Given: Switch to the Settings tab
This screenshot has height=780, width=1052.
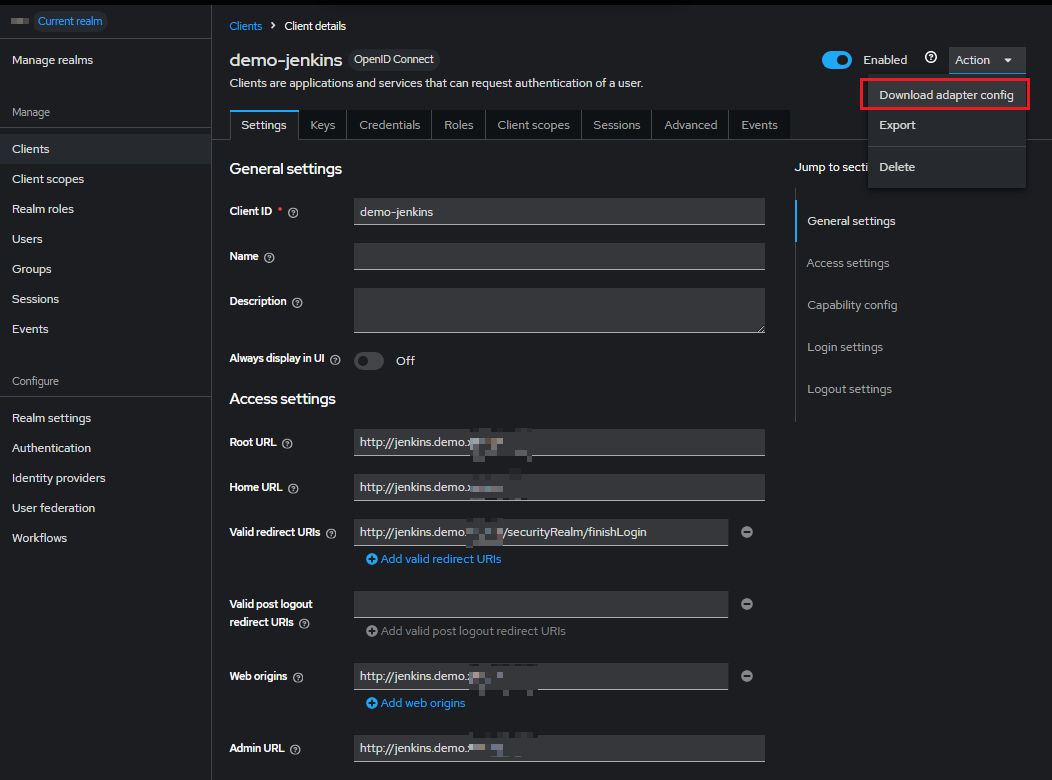Looking at the screenshot, I should click(x=264, y=125).
